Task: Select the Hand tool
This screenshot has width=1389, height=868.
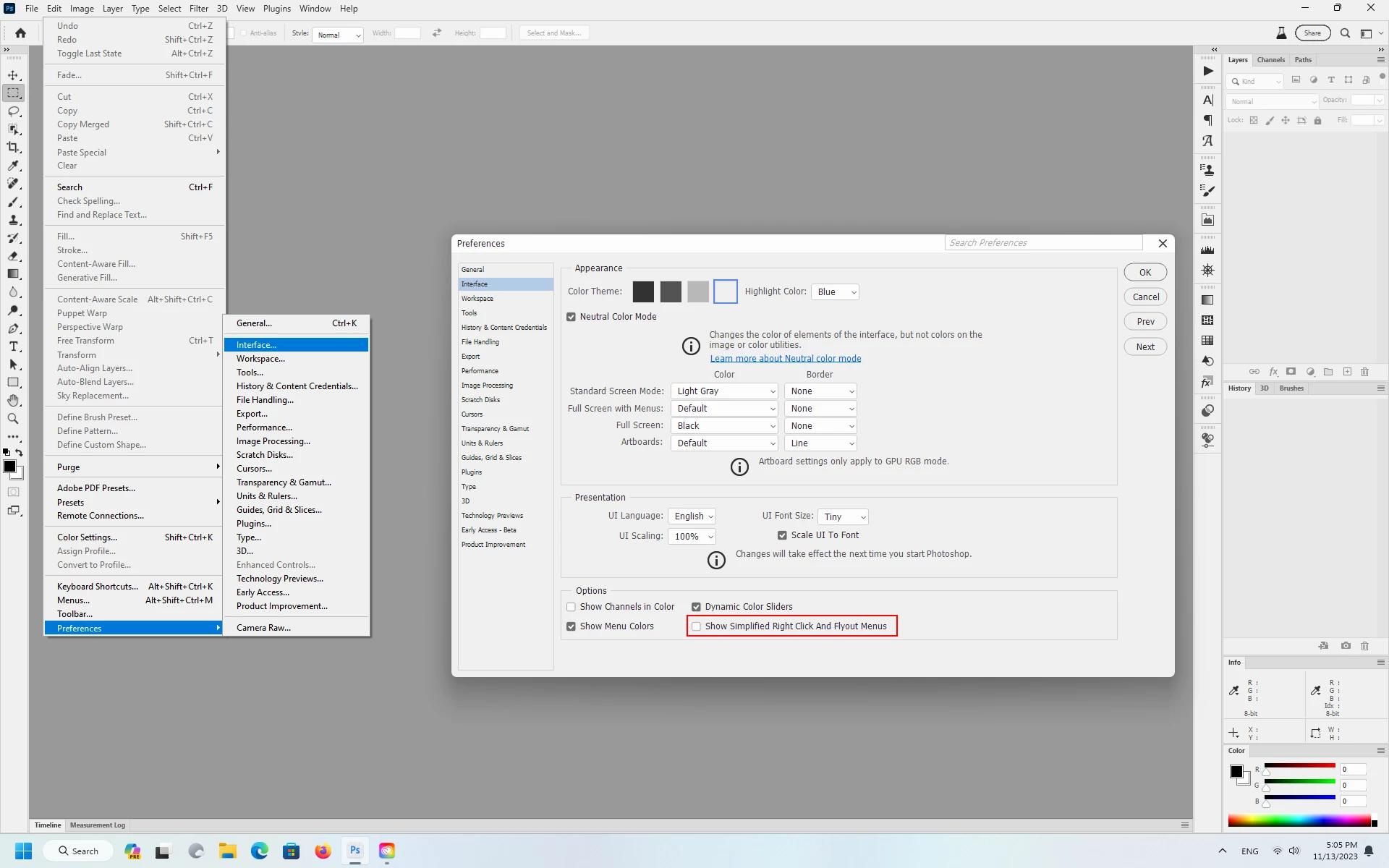Action: [13, 401]
